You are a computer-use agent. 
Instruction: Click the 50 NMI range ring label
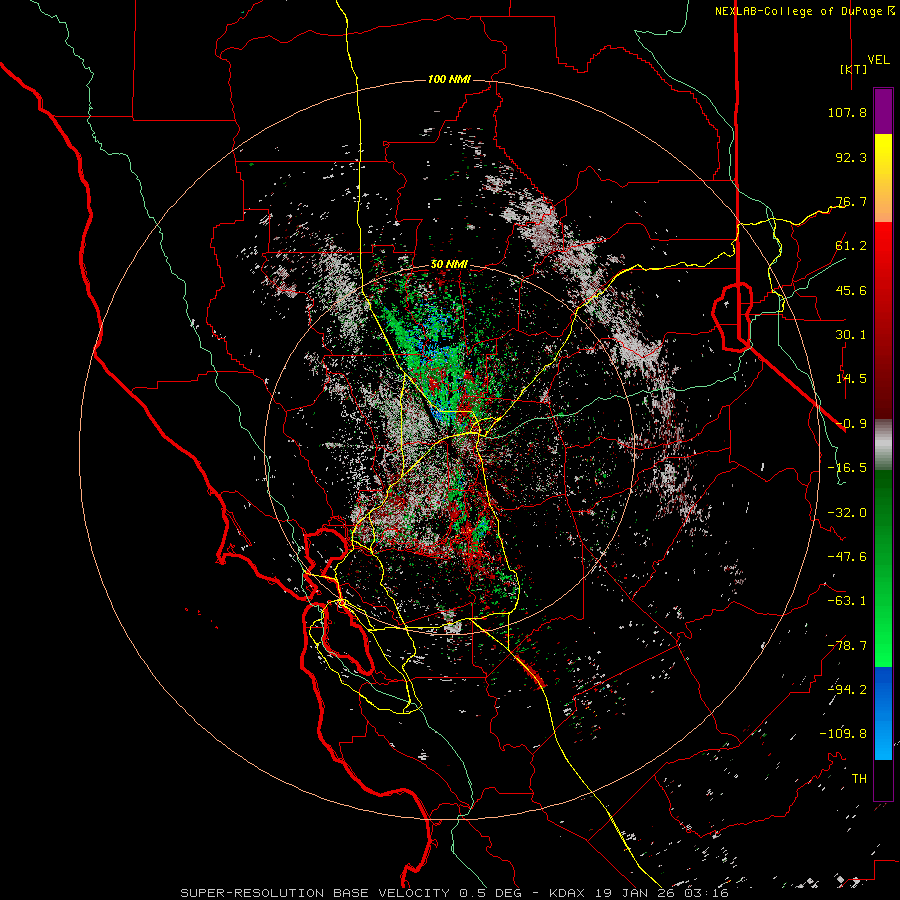[x=449, y=265]
